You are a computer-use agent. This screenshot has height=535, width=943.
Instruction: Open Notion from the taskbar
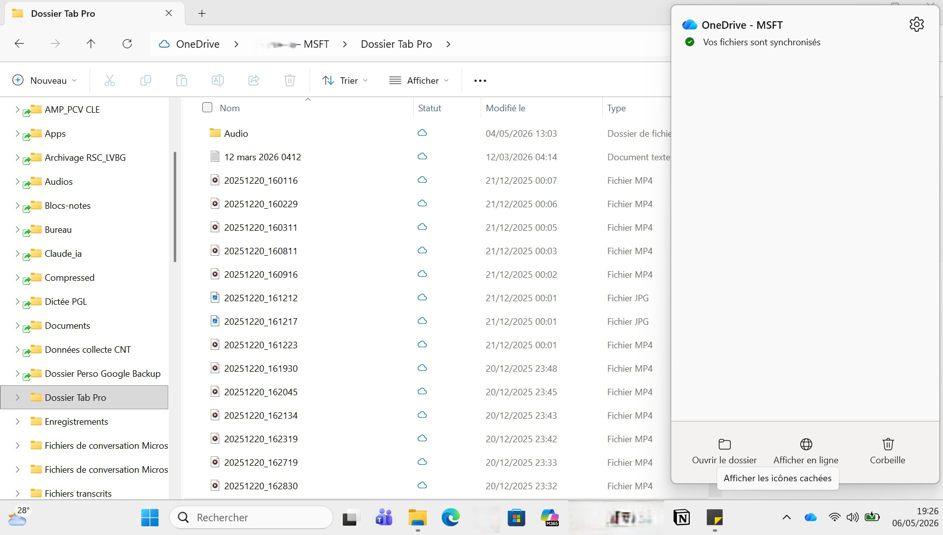(681, 517)
